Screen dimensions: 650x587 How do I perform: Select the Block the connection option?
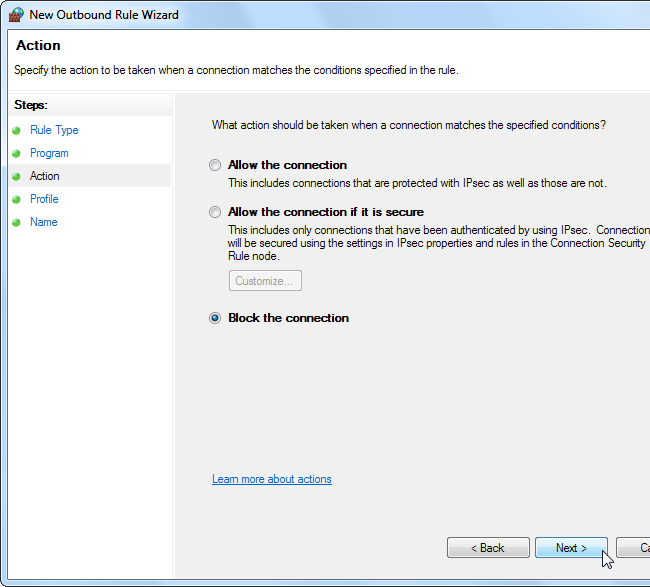tap(215, 318)
